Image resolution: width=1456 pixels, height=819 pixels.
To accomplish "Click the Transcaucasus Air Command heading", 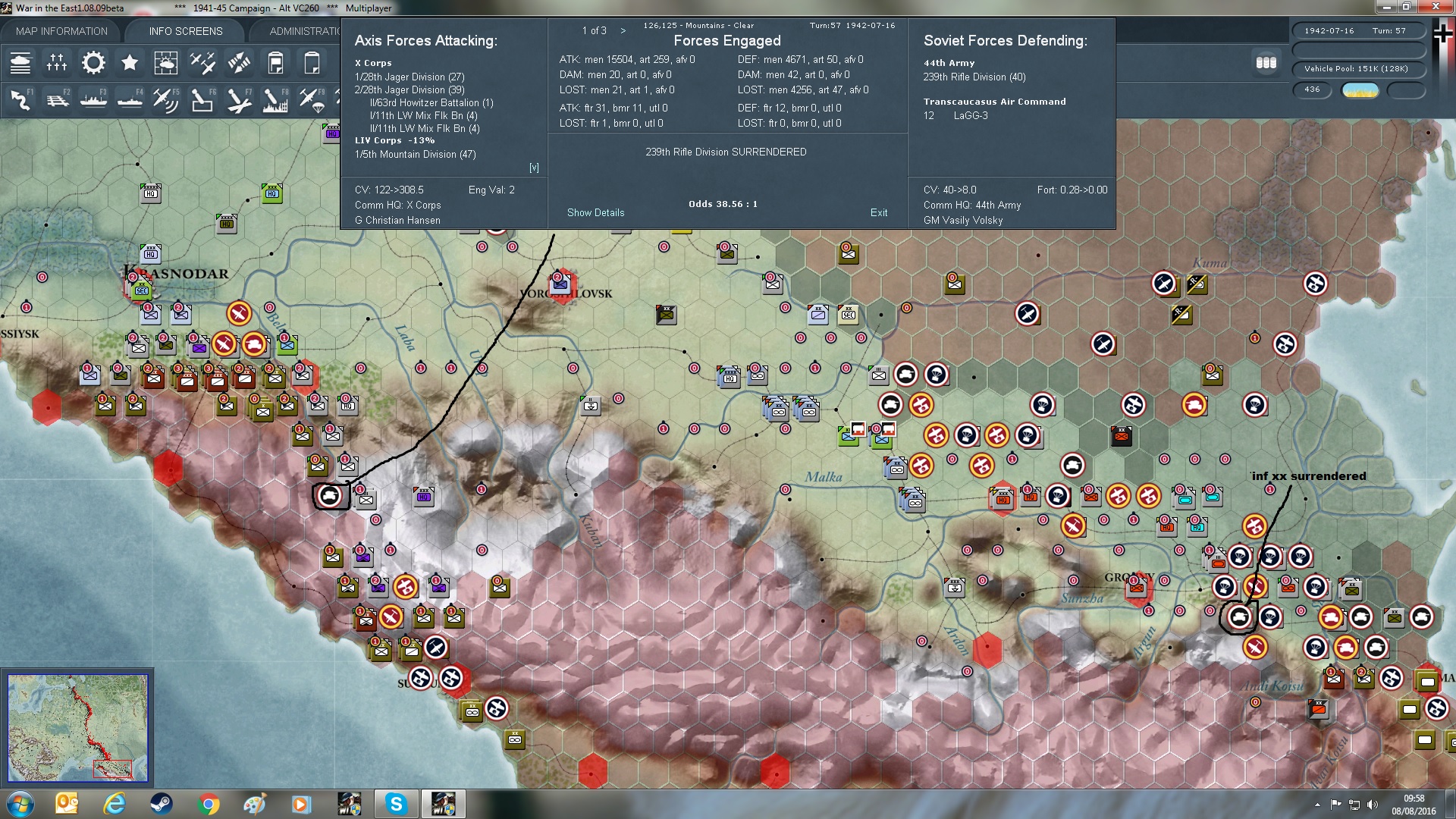I will pos(994,101).
